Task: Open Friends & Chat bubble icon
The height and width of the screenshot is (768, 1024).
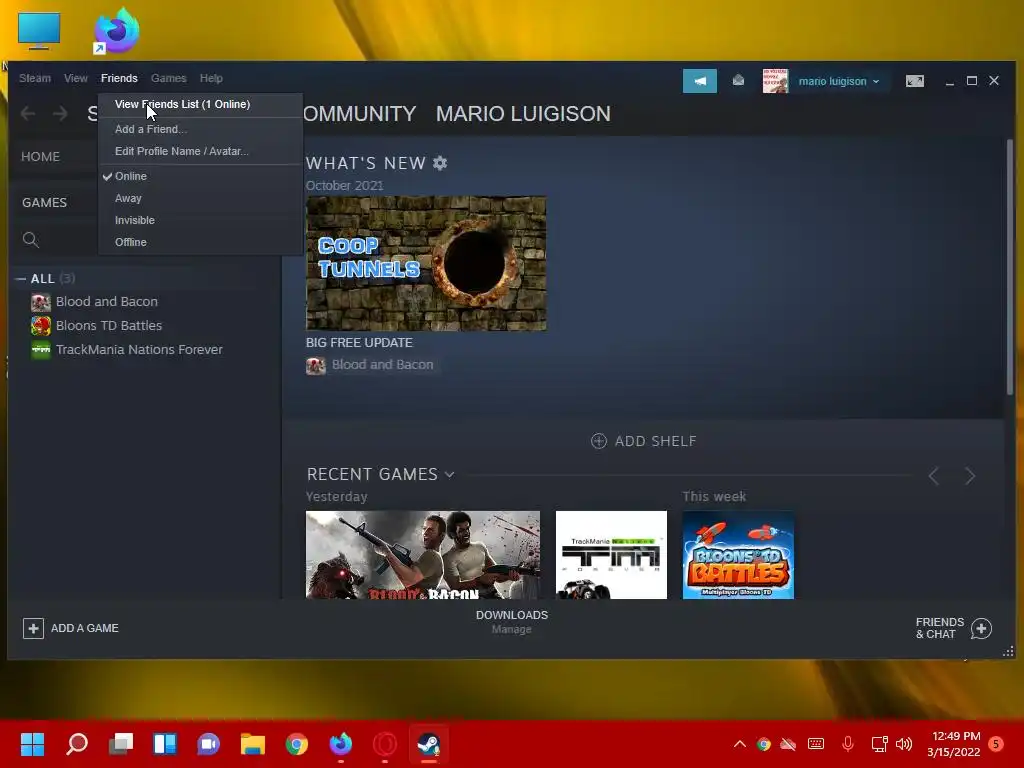Action: [x=981, y=628]
